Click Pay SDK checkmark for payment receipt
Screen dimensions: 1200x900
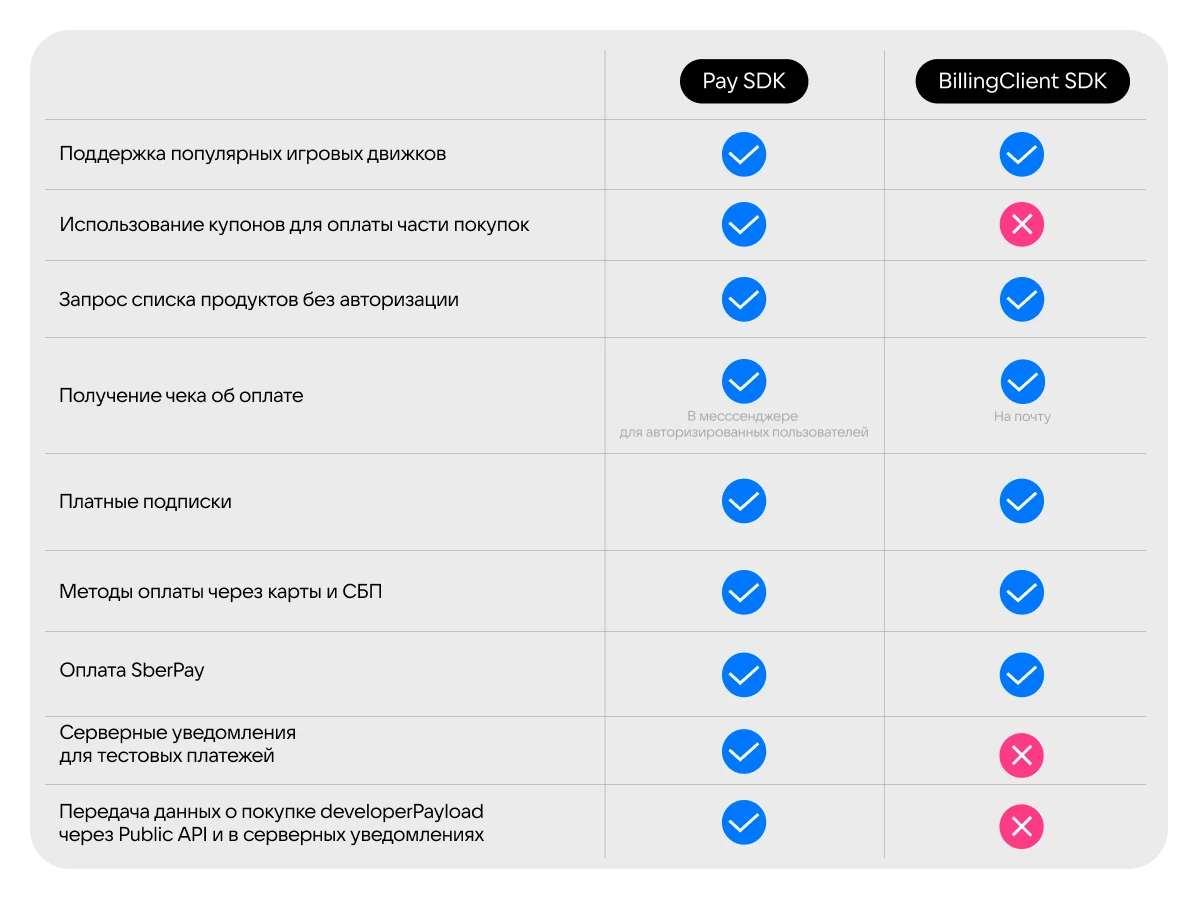[x=744, y=381]
